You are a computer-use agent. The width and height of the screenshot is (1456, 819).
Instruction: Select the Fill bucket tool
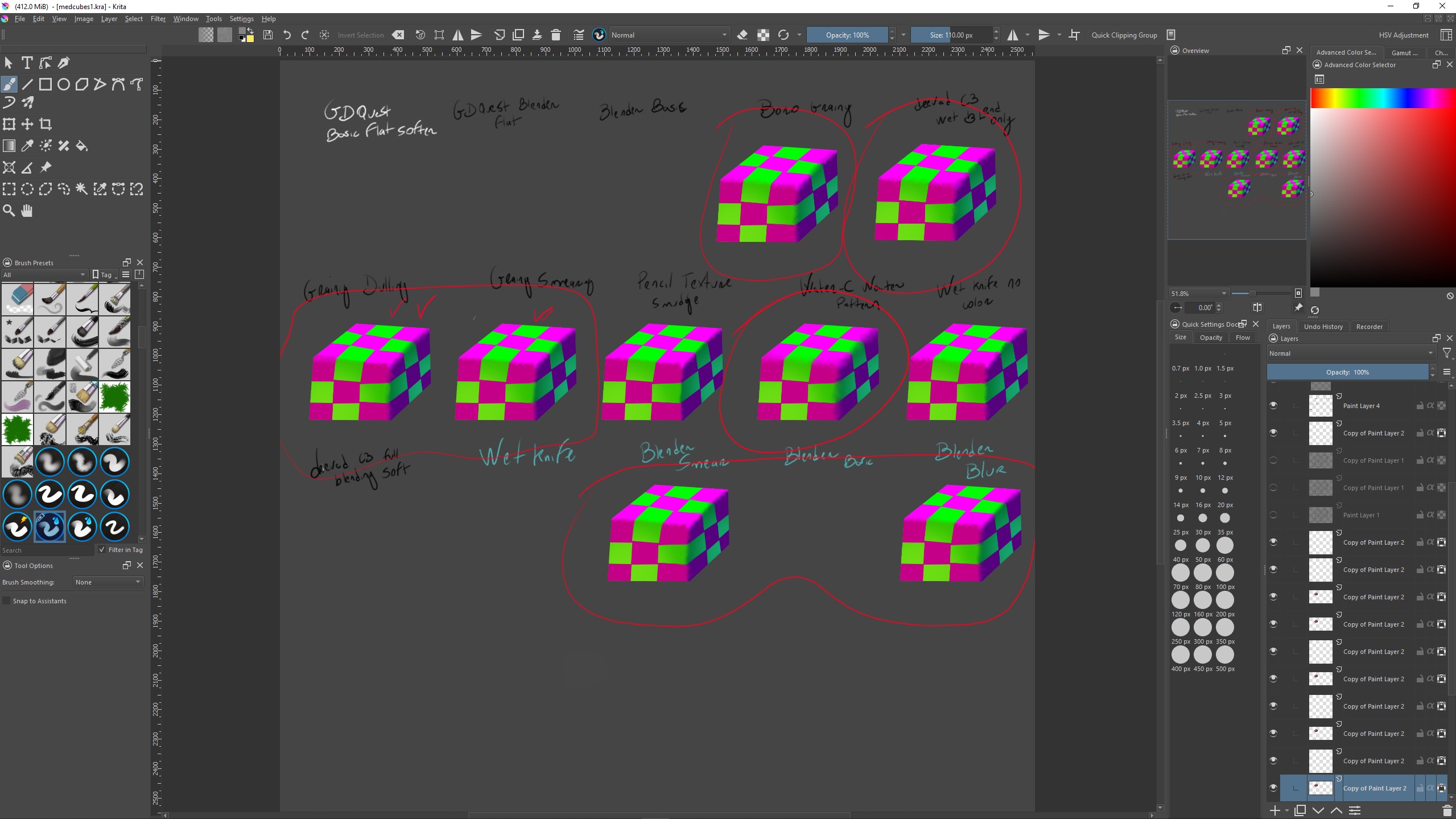[x=82, y=146]
